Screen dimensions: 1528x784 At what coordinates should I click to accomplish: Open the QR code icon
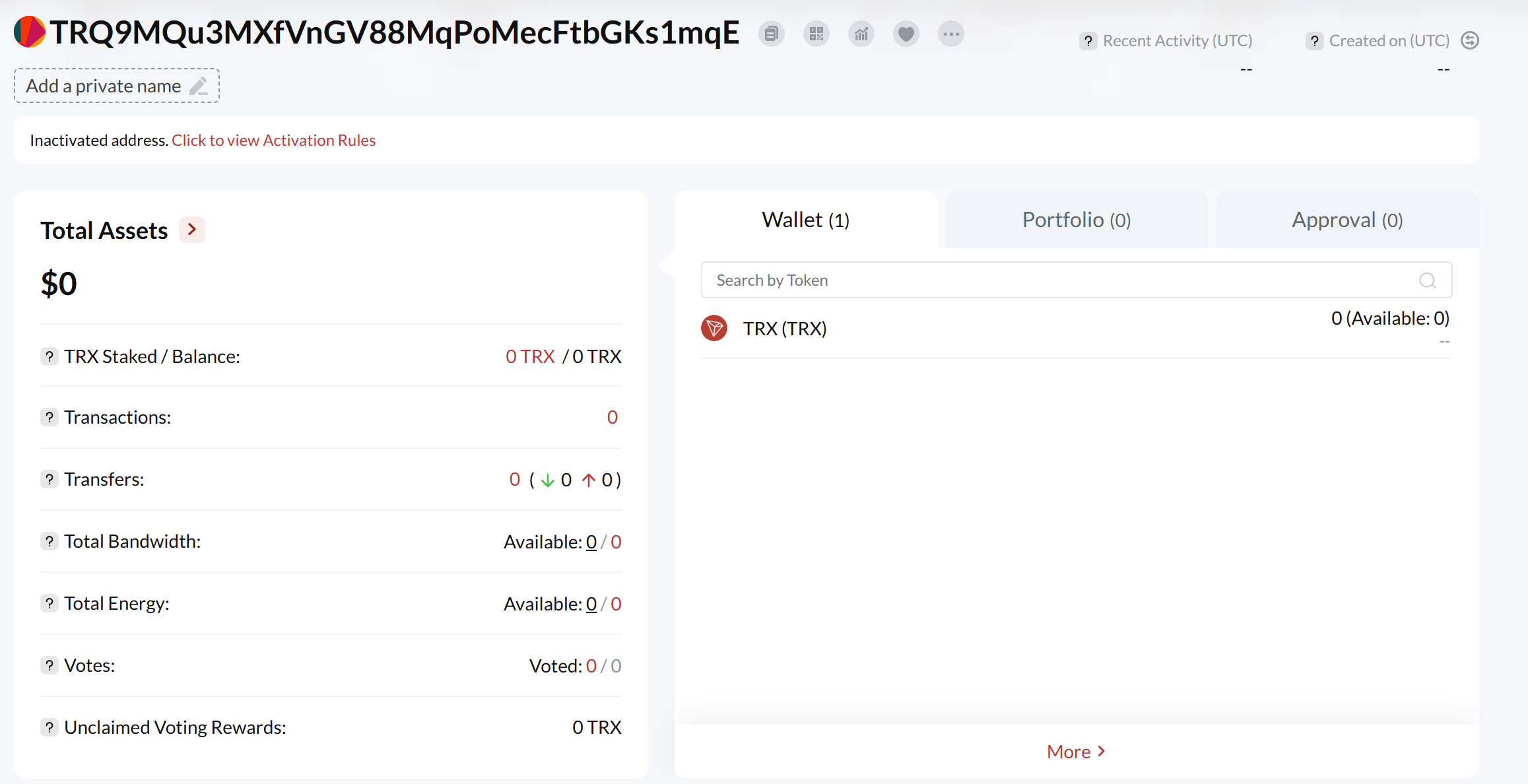click(816, 34)
